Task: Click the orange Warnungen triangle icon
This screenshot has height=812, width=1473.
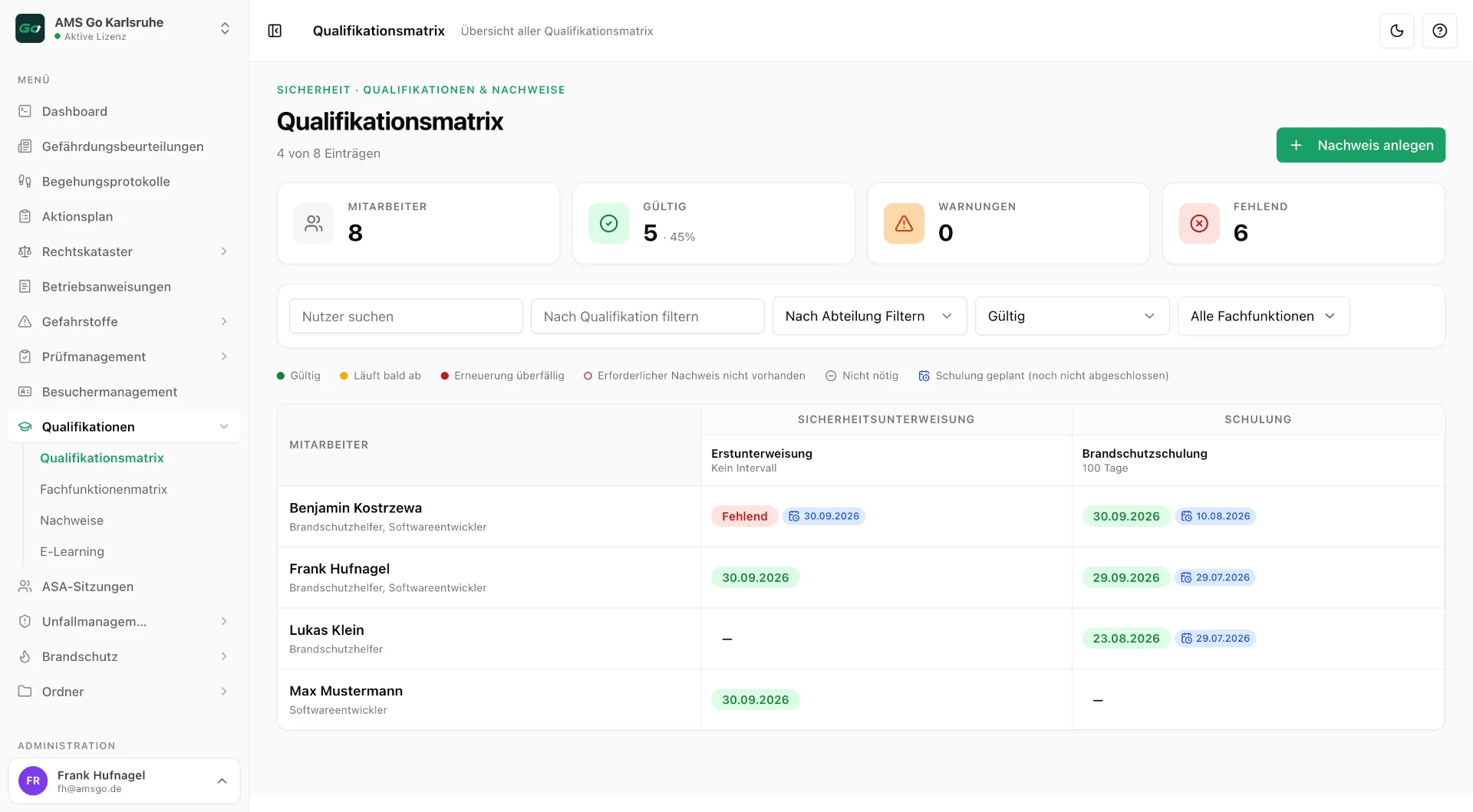Action: (904, 223)
